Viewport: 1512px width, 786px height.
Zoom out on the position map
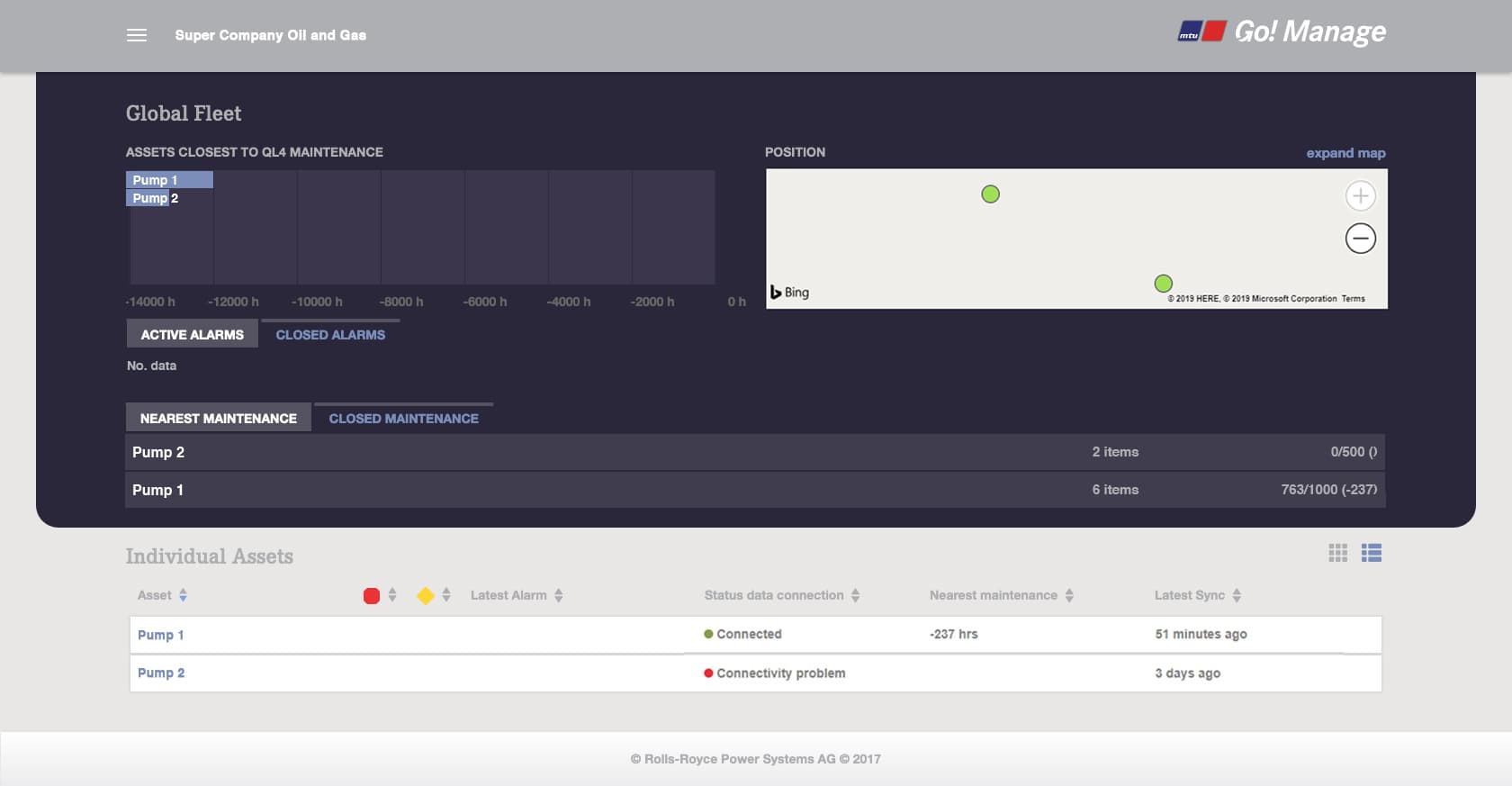tap(1360, 239)
